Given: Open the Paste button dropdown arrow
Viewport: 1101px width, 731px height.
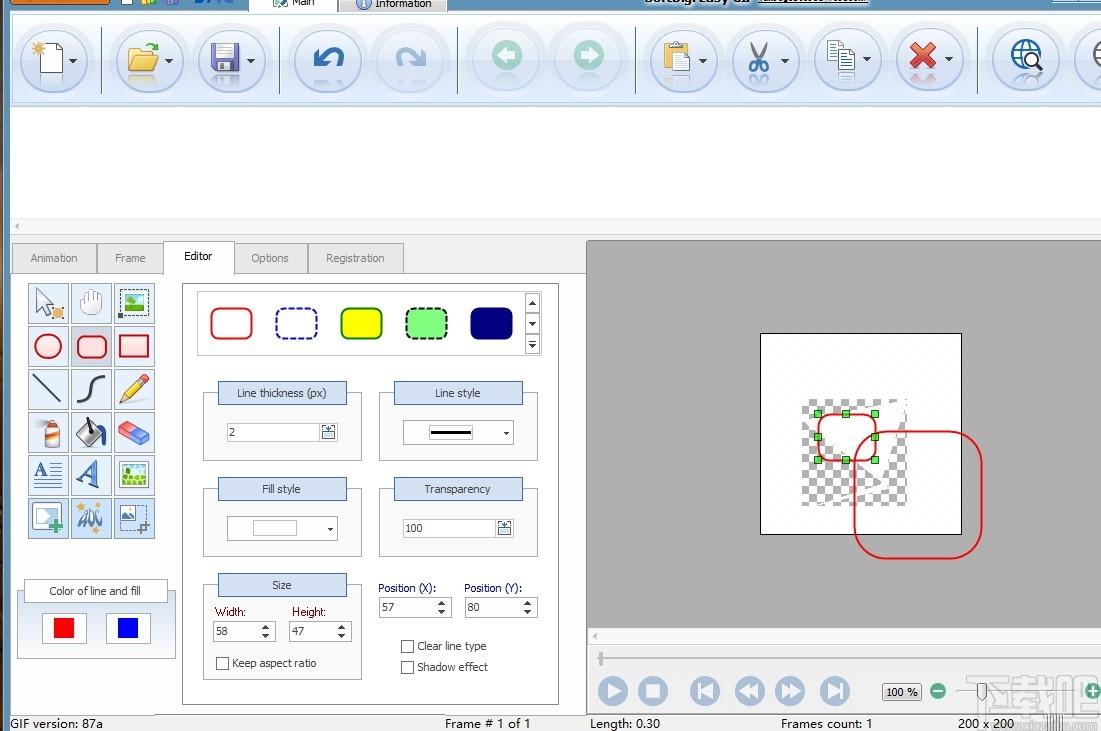Looking at the screenshot, I should (x=703, y=61).
